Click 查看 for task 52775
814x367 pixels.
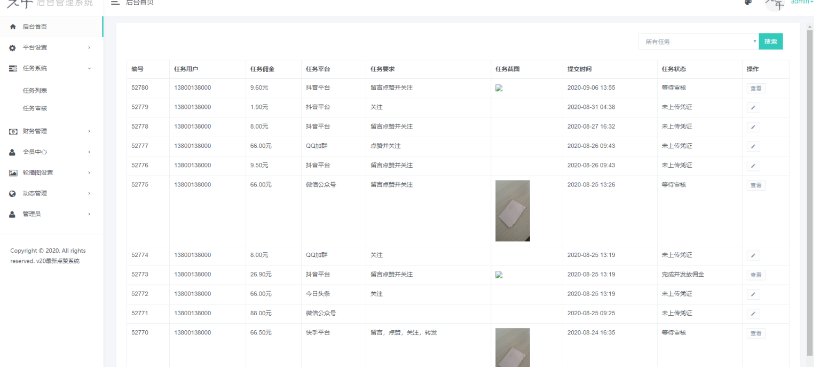coord(756,185)
